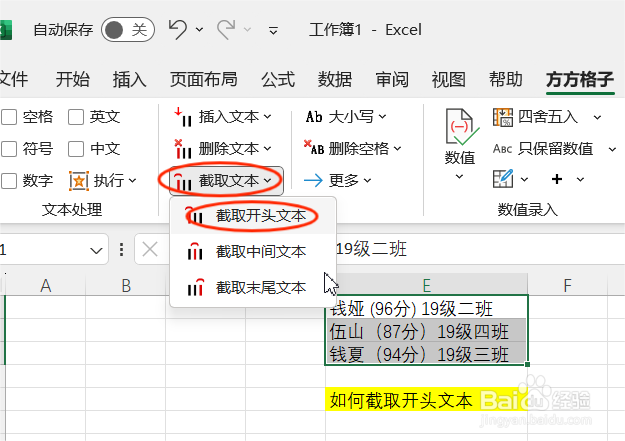Toggle the AutoSave switch
This screenshot has height=441, width=625.
click(x=128, y=30)
